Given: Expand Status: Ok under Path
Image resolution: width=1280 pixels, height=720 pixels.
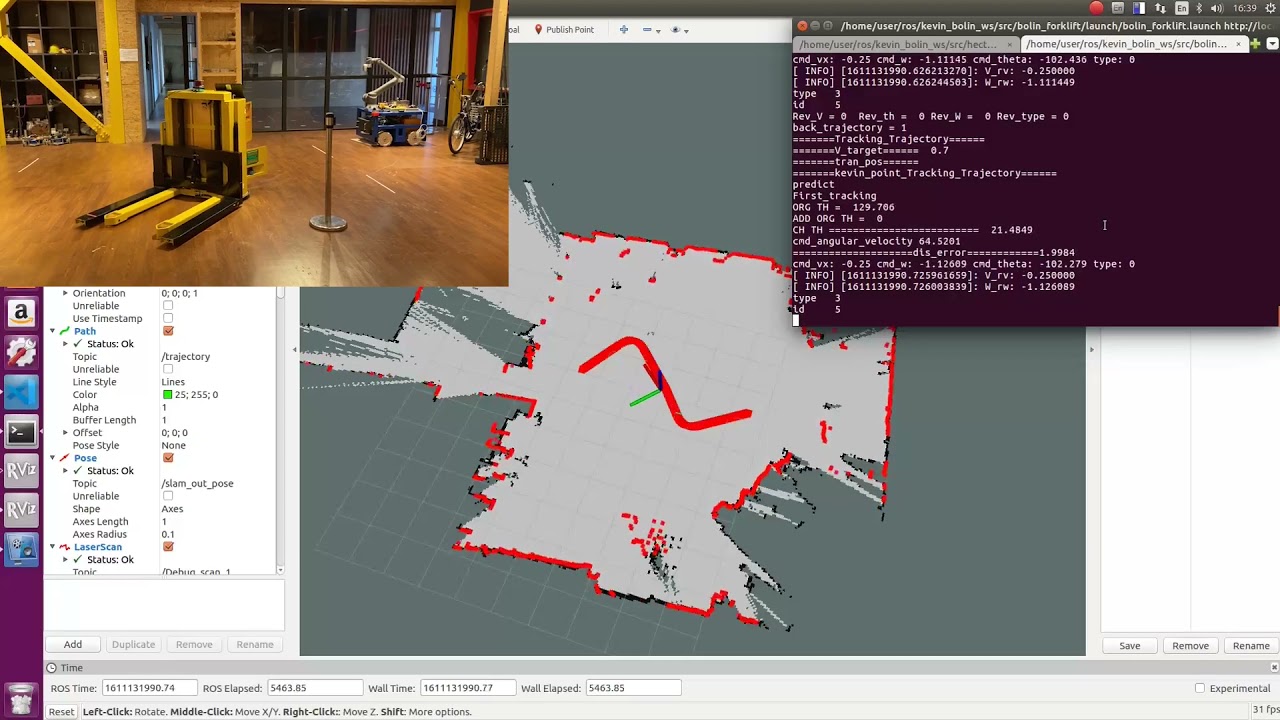Looking at the screenshot, I should point(65,344).
